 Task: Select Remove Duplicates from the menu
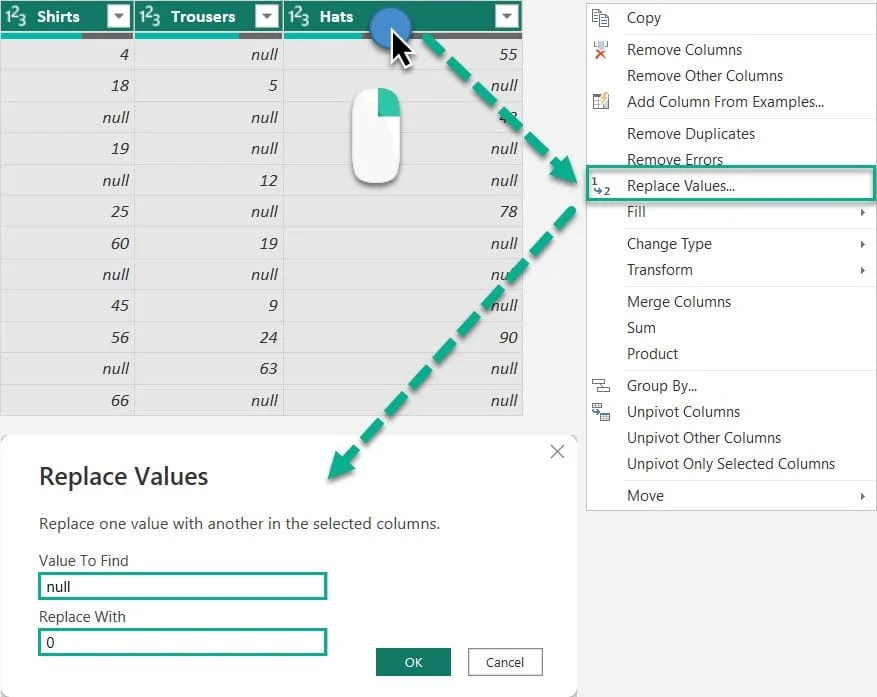(x=690, y=133)
